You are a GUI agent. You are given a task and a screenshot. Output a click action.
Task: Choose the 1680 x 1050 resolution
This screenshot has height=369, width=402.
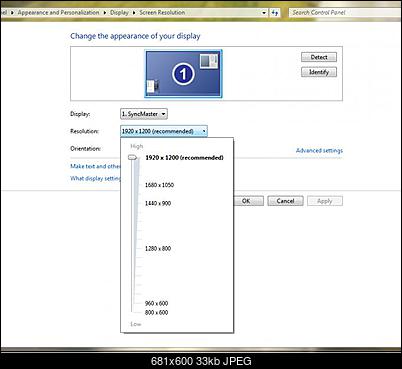pos(159,185)
